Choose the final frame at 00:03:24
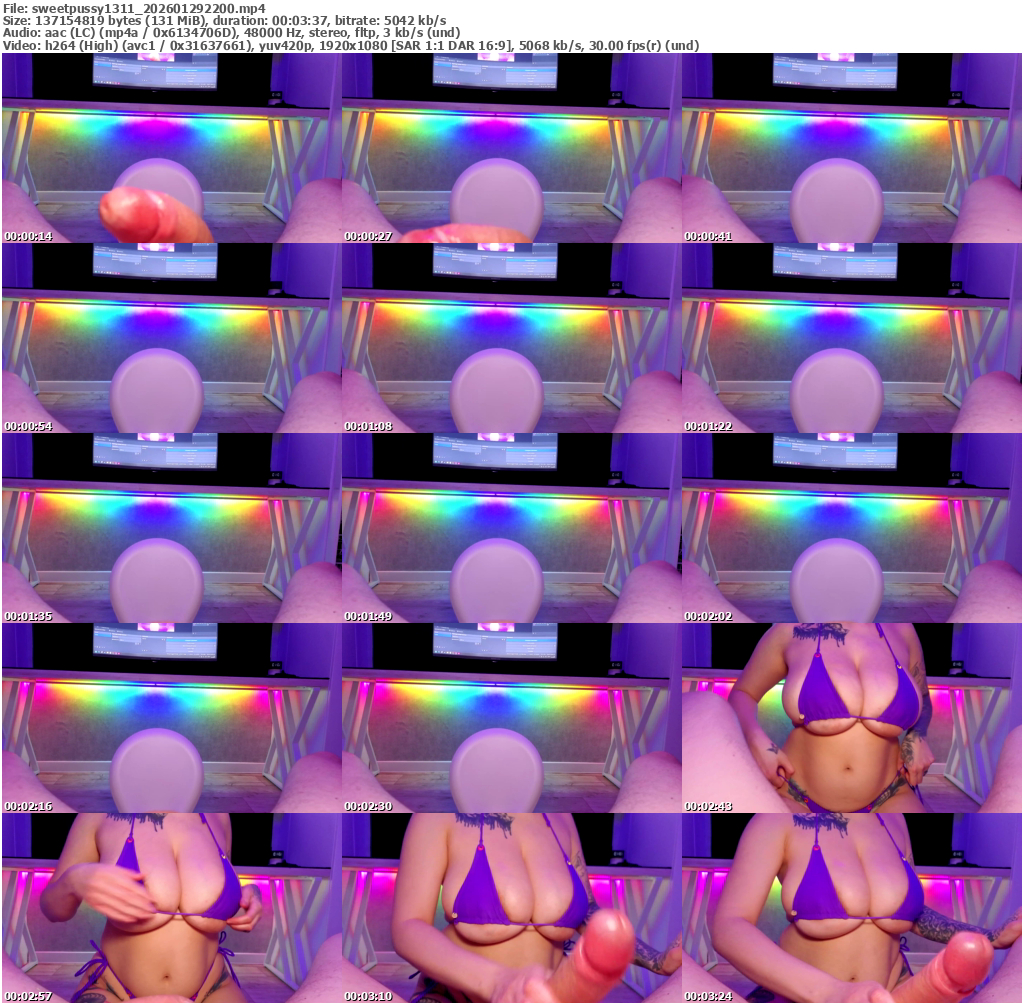1024x1003 pixels. click(x=852, y=908)
